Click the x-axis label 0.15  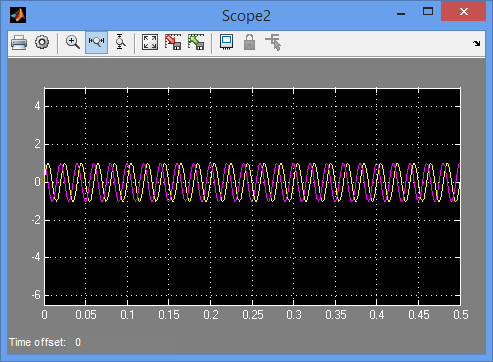[169, 315]
